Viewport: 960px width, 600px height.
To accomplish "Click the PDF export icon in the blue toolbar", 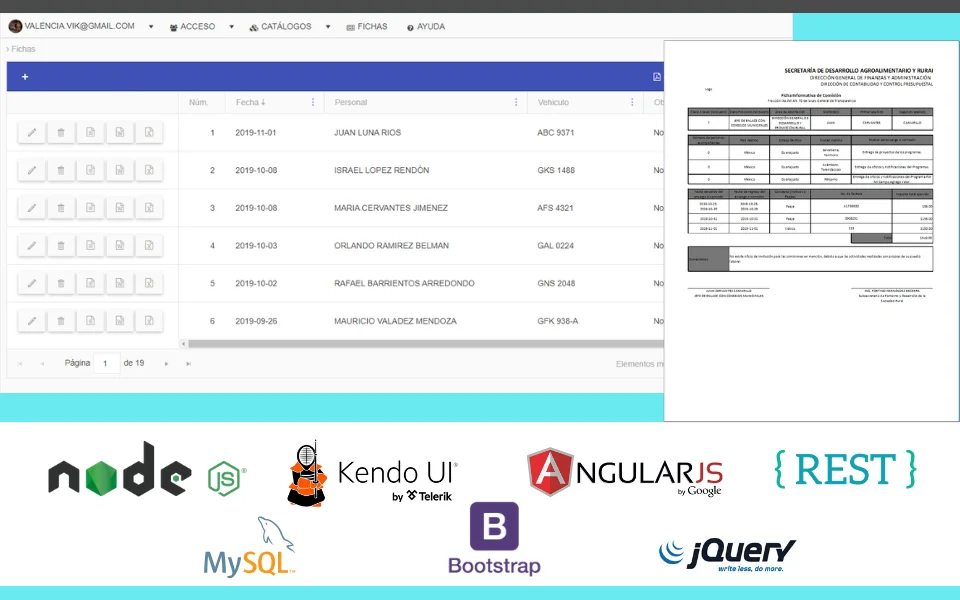I will click(657, 77).
